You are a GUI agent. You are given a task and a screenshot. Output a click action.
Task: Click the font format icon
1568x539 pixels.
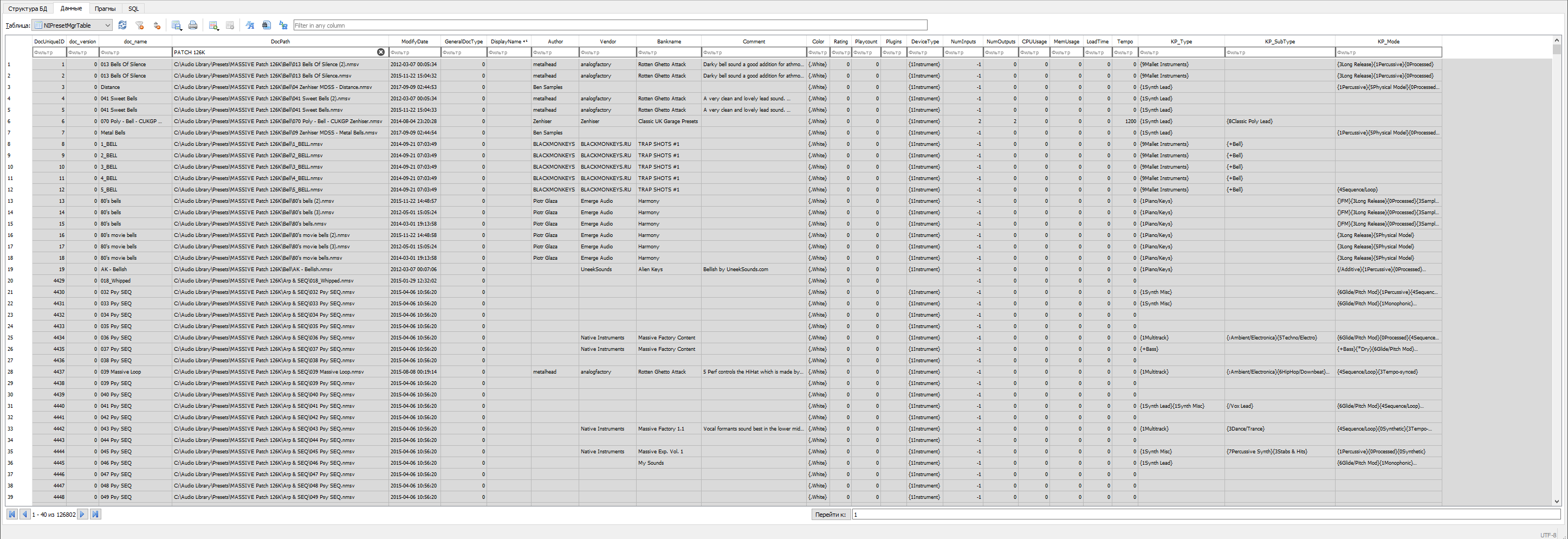(250, 25)
